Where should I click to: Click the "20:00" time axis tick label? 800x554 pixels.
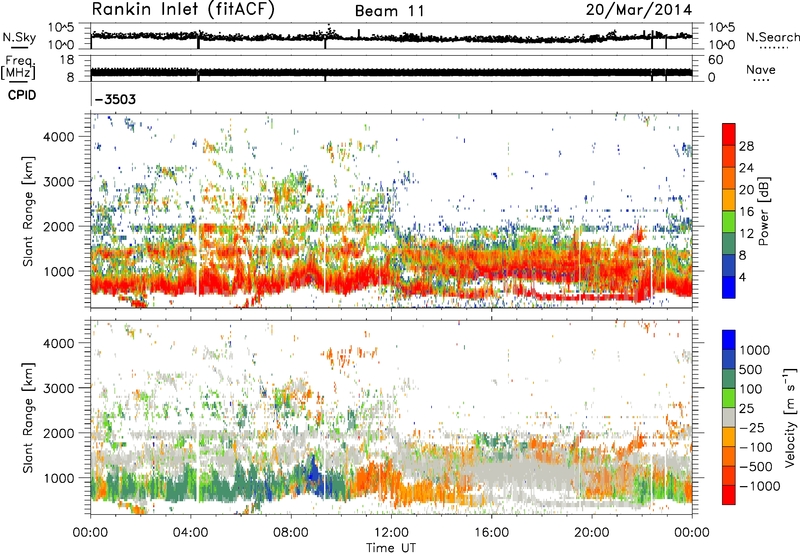coord(592,533)
